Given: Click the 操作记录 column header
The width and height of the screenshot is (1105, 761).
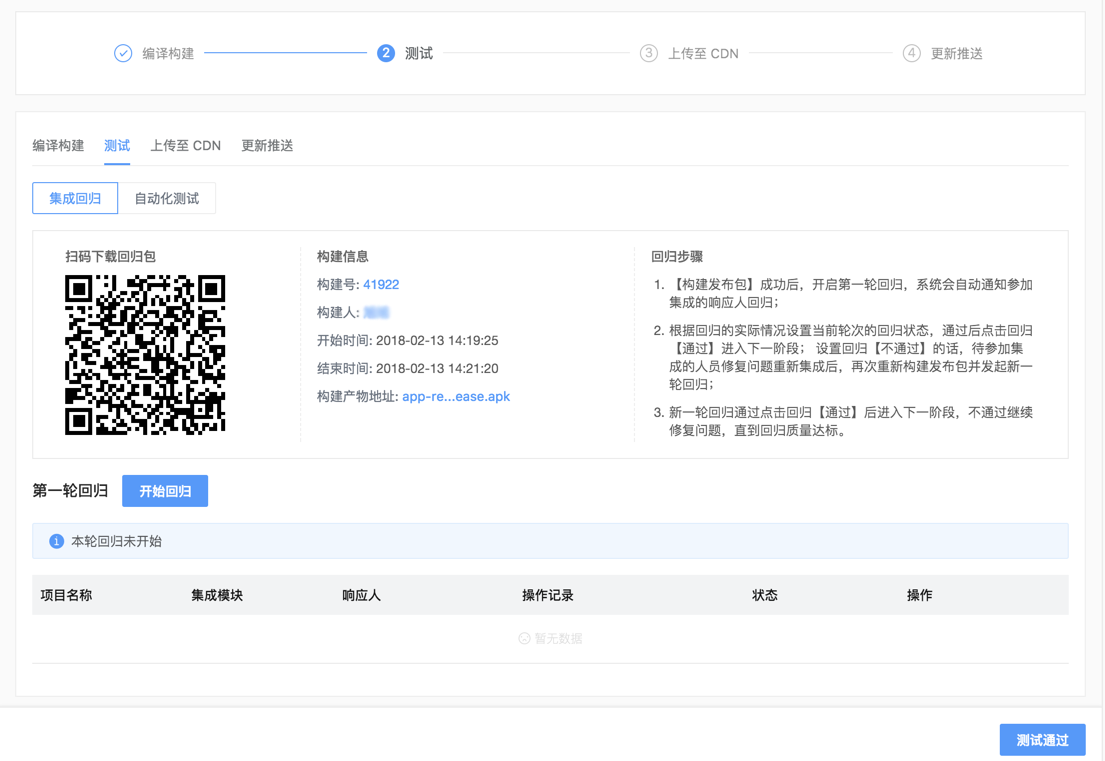Looking at the screenshot, I should tap(548, 595).
